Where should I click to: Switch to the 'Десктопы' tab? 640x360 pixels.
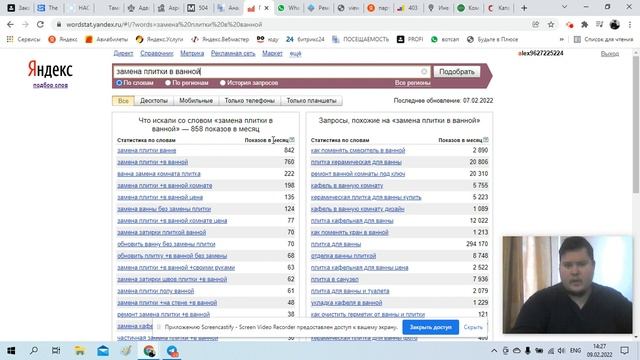(x=154, y=100)
